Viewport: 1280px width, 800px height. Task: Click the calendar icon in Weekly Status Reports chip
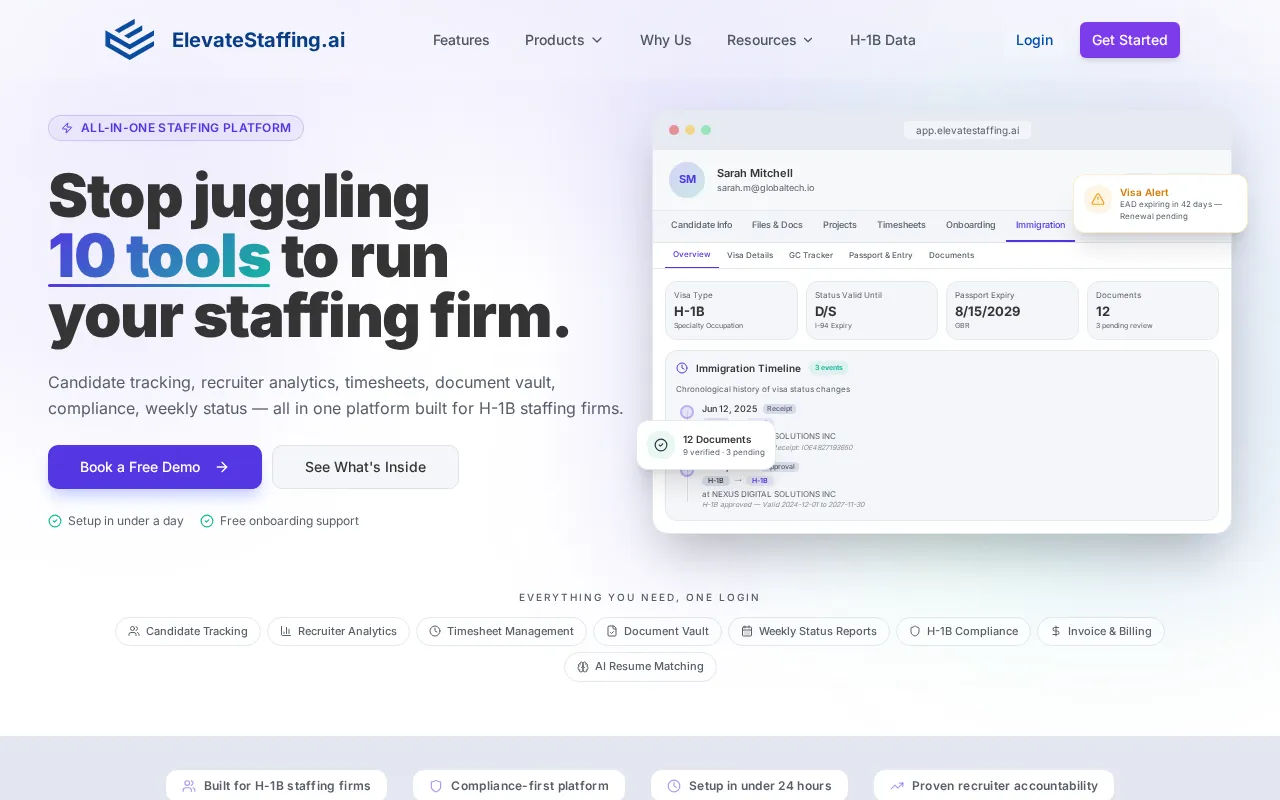pos(747,631)
